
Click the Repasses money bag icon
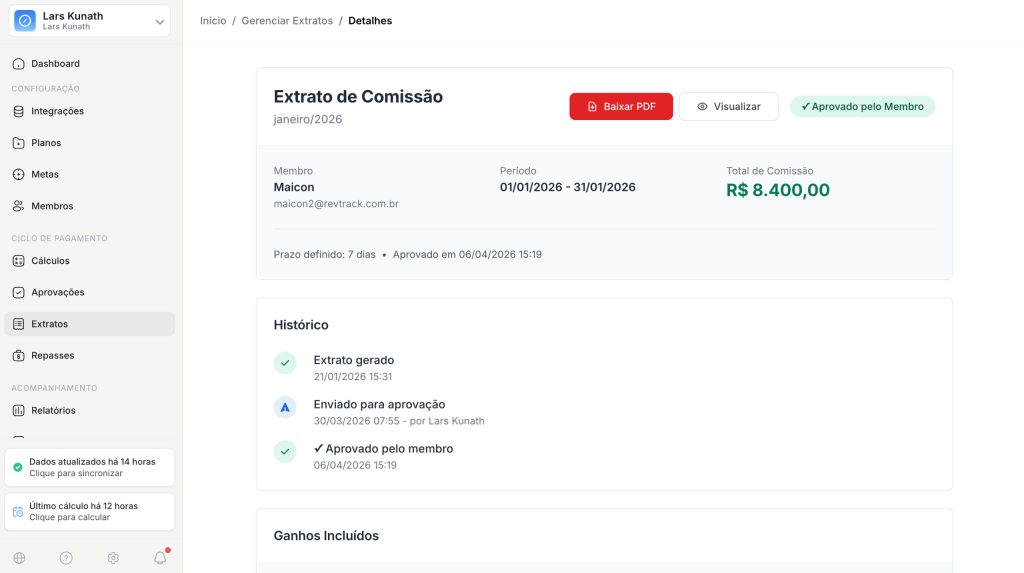click(18, 355)
